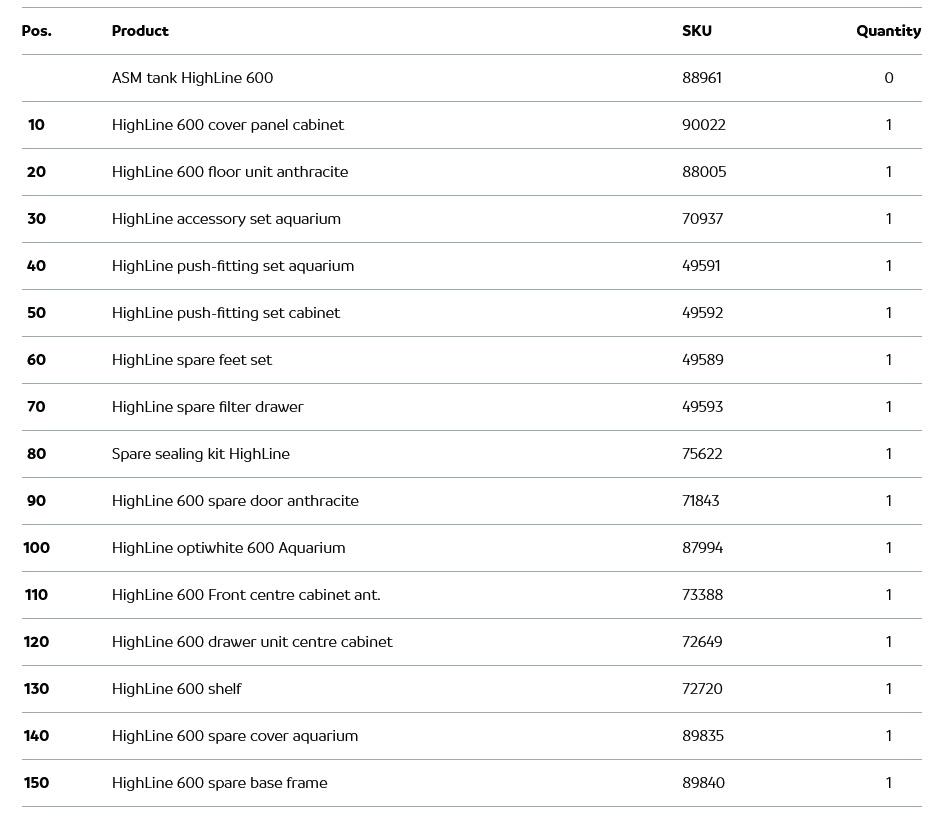The width and height of the screenshot is (935, 813).
Task: Select HighLine 600 spare door anthracite
Action: point(235,501)
